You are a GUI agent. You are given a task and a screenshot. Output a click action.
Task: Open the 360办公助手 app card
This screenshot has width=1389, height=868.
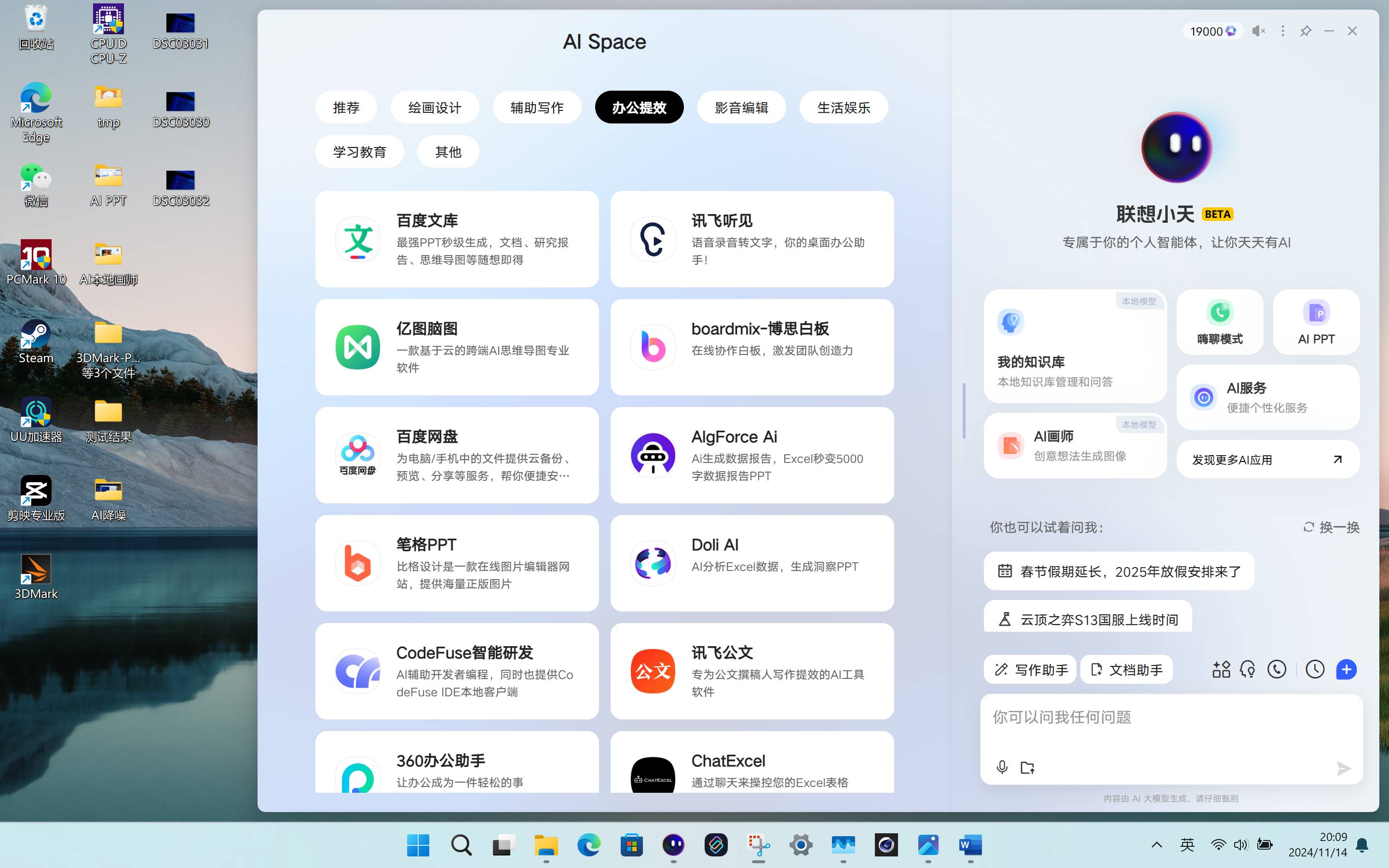pyautogui.click(x=457, y=762)
